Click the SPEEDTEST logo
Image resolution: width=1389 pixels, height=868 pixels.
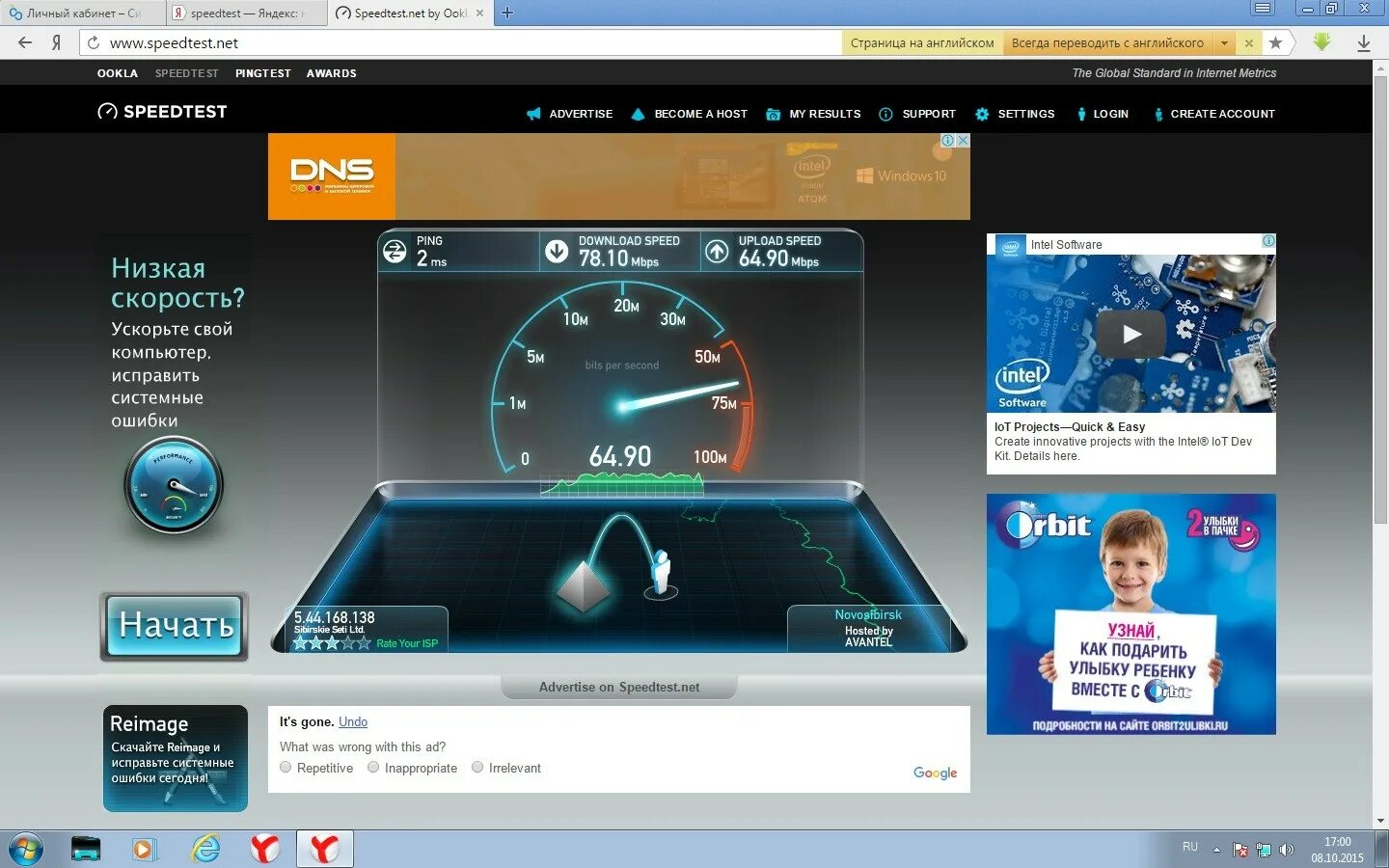click(x=162, y=112)
